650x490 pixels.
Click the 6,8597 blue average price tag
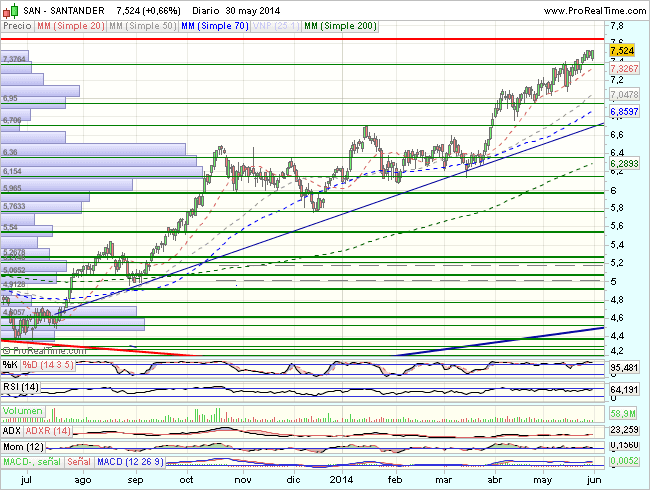(x=624, y=111)
